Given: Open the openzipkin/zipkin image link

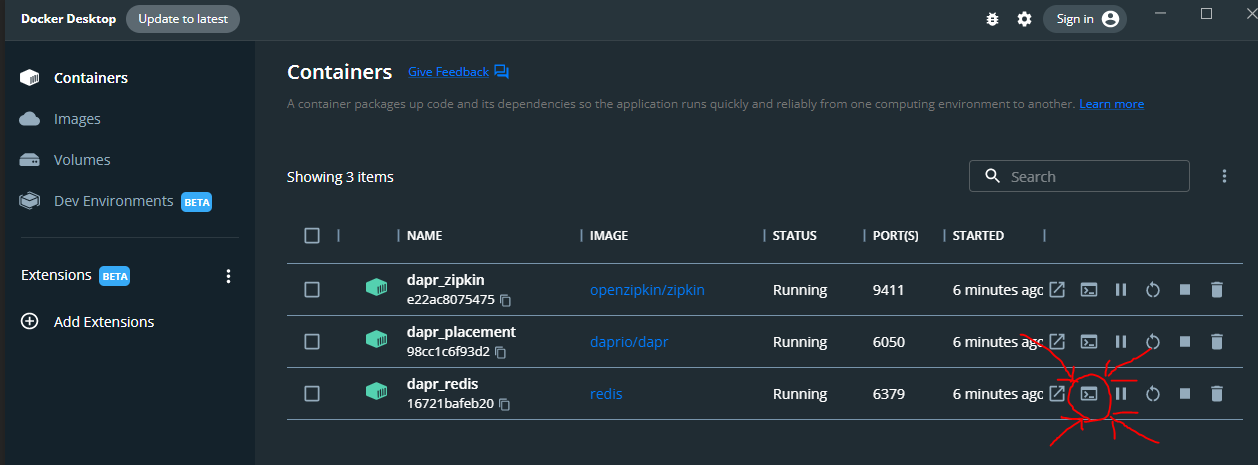Looking at the screenshot, I should coord(647,290).
